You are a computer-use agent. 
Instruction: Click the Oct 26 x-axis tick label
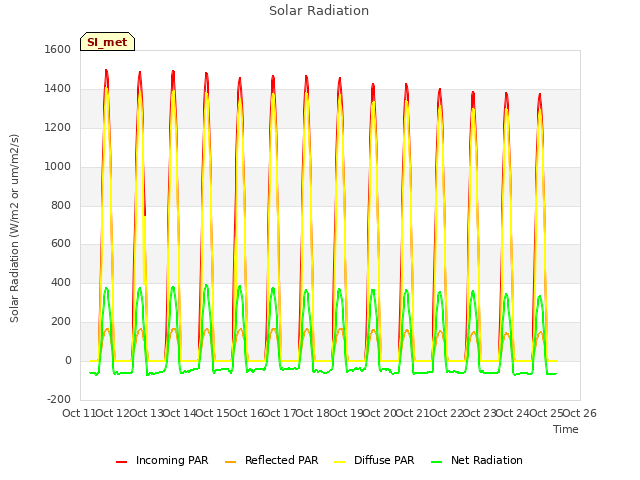tap(580, 413)
